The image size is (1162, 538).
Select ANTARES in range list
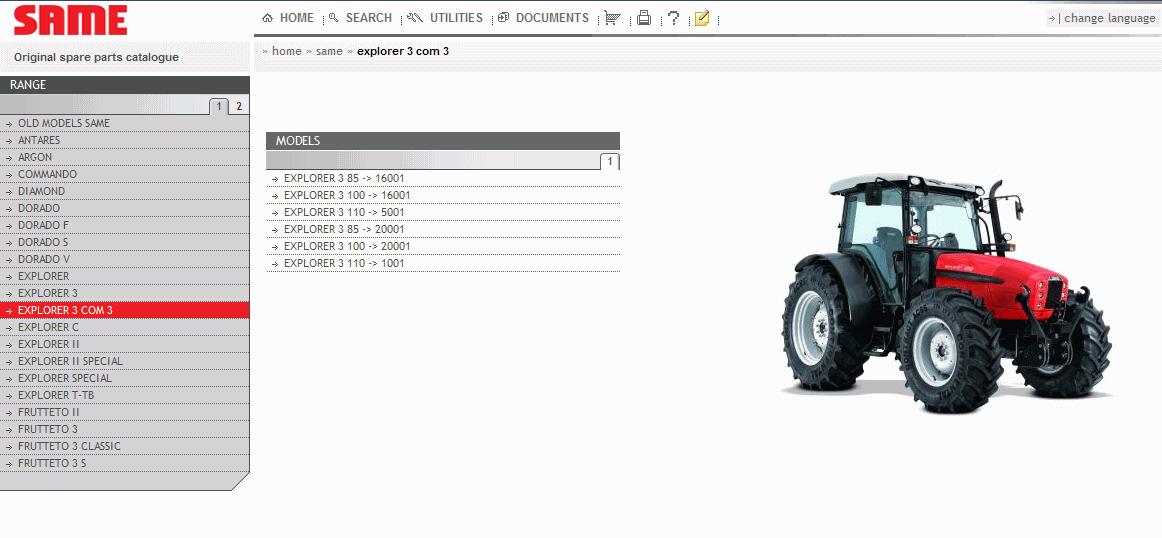click(124, 140)
